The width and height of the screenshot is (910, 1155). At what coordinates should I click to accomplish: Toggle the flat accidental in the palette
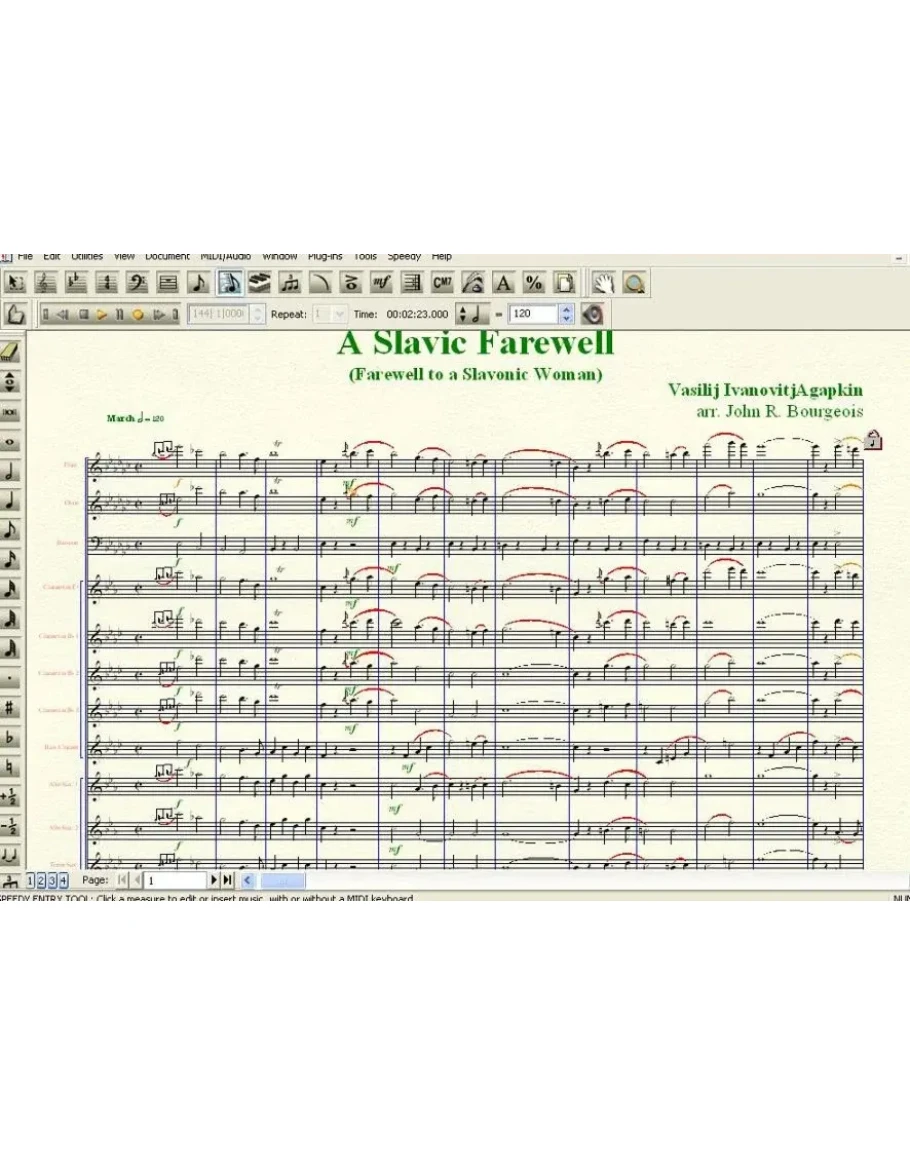click(11, 738)
